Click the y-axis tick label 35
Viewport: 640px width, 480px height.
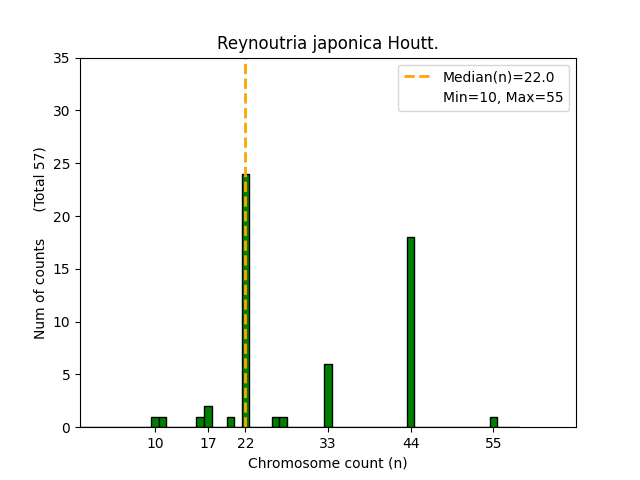pos(63,58)
